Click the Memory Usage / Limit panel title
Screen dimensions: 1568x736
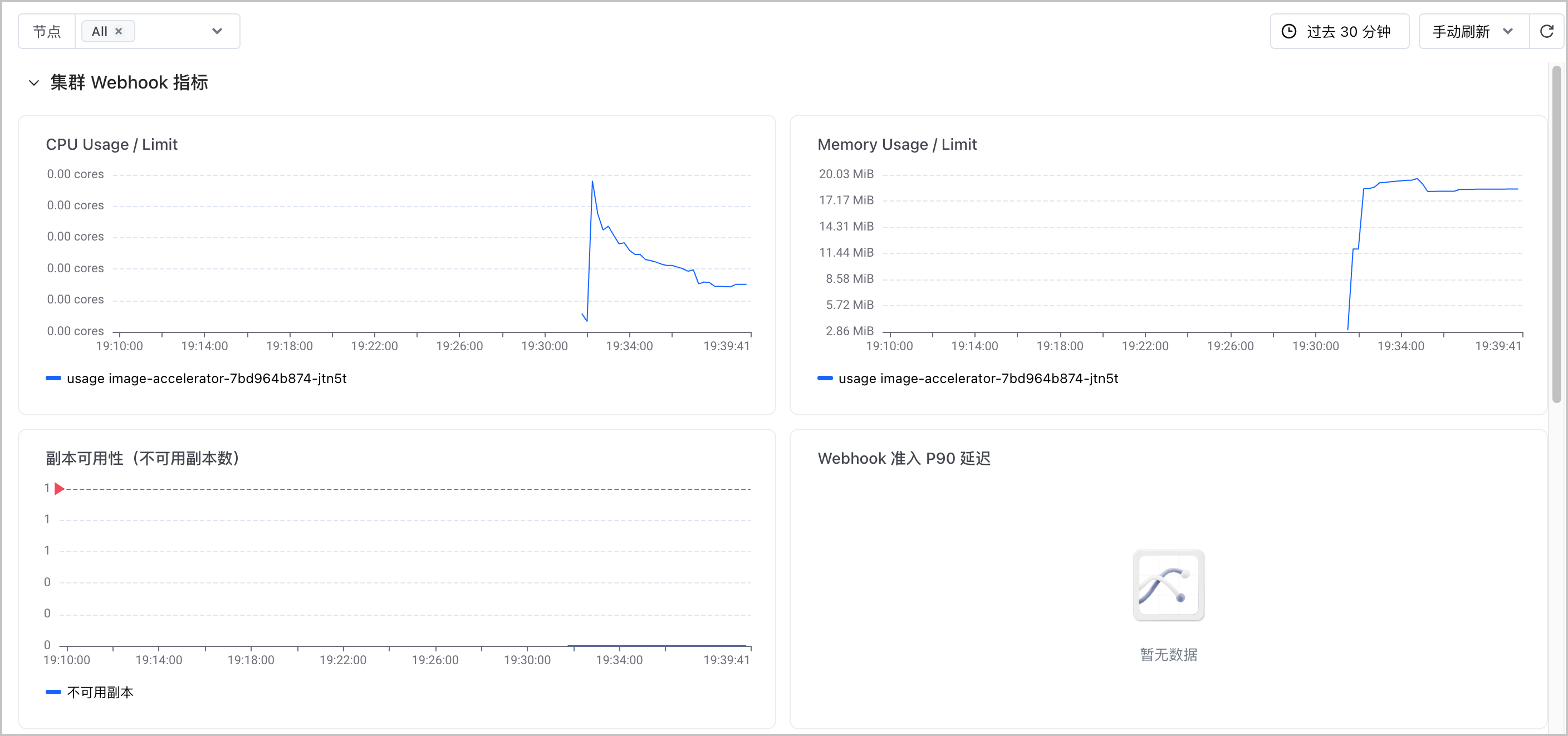[x=896, y=144]
